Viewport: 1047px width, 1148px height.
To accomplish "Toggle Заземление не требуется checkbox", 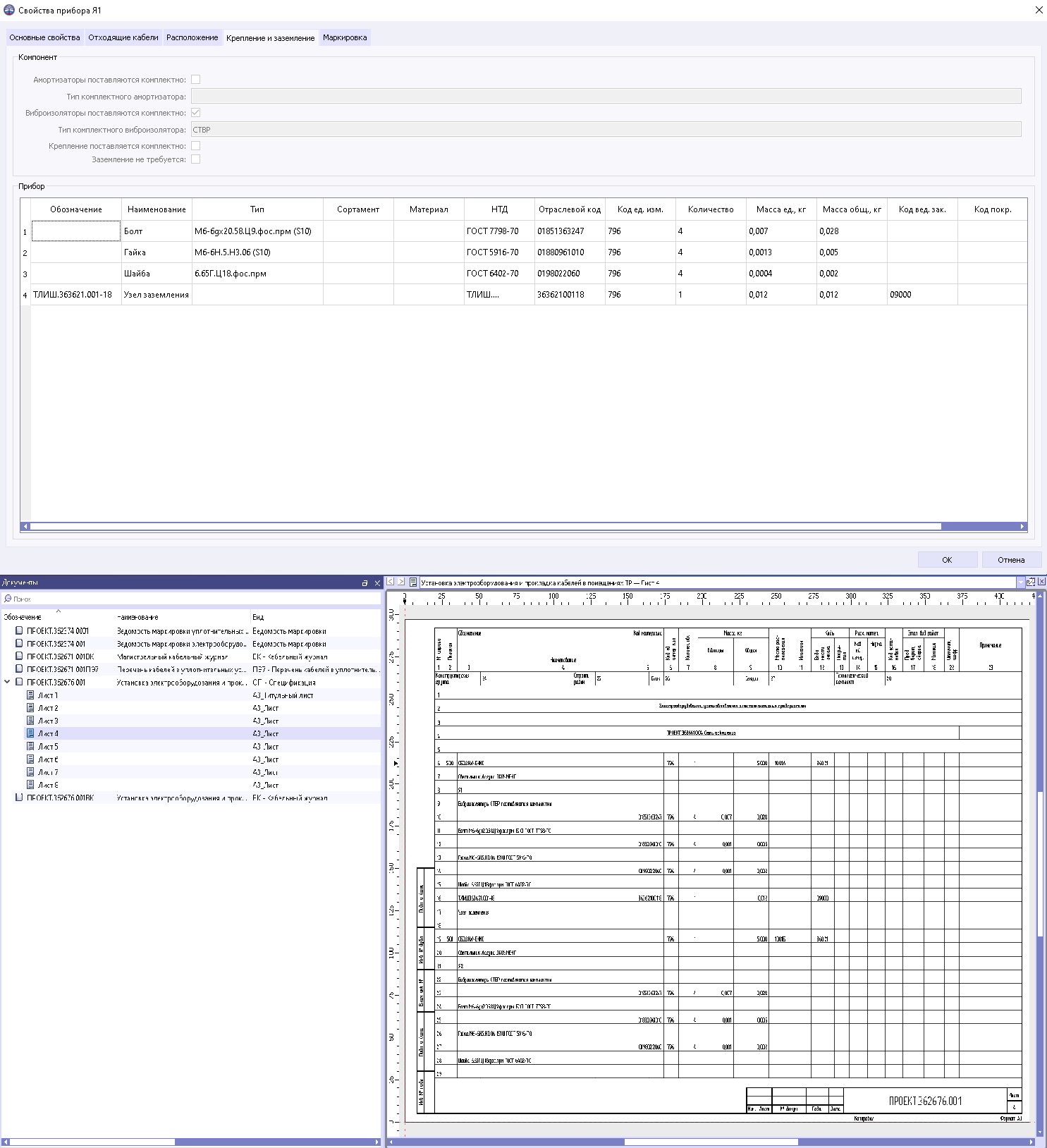I will tap(196, 159).
